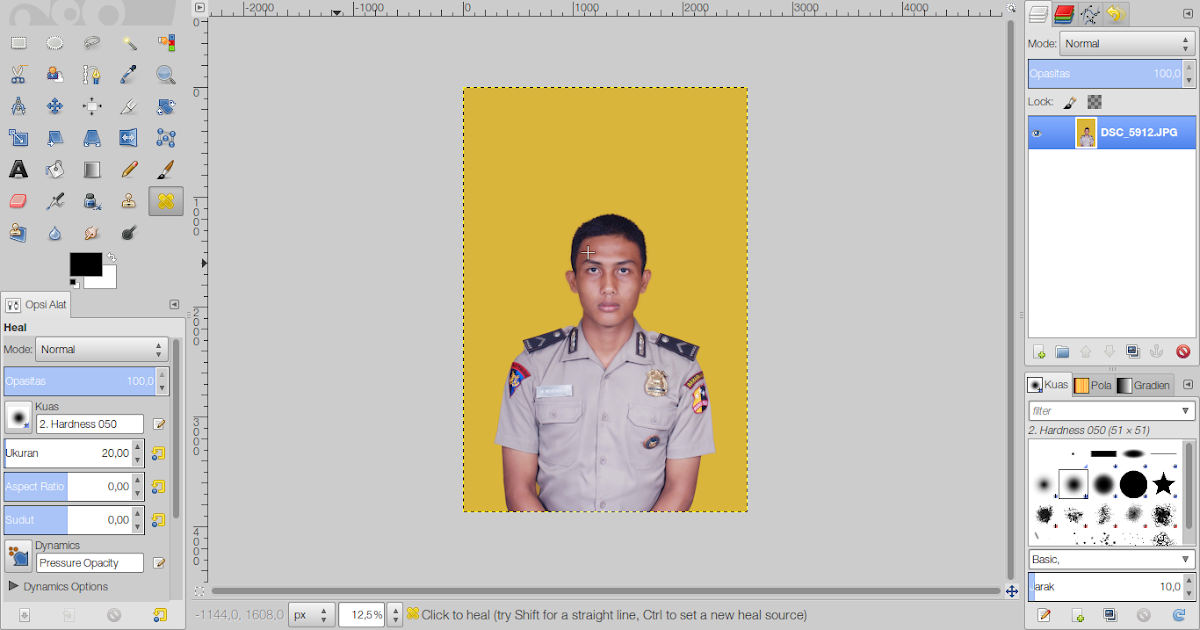Select the Perspective tool
This screenshot has width=1200, height=630.
[x=92, y=138]
